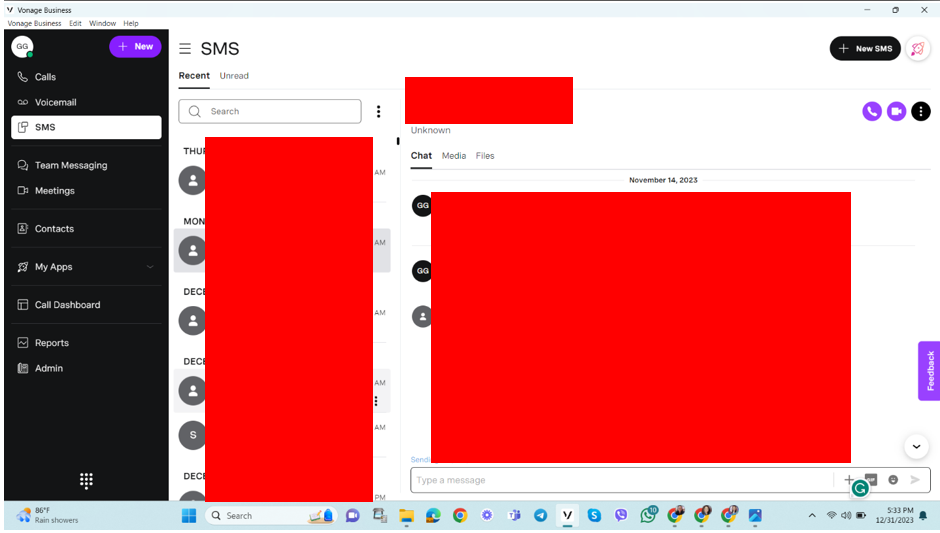940x533 pixels.
Task: Switch to the Unread tab
Action: click(234, 76)
